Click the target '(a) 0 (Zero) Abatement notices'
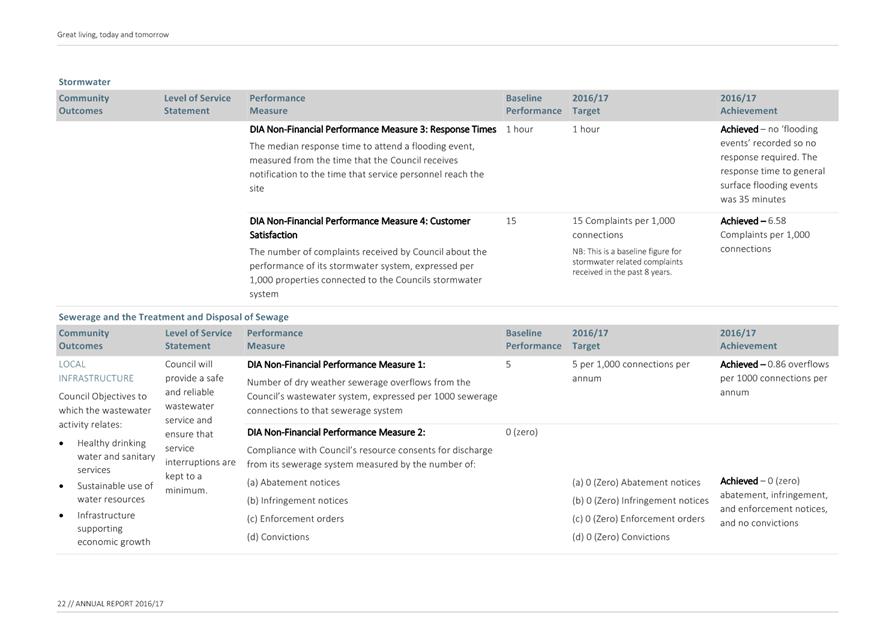The height and width of the screenshot is (638, 895). click(636, 483)
